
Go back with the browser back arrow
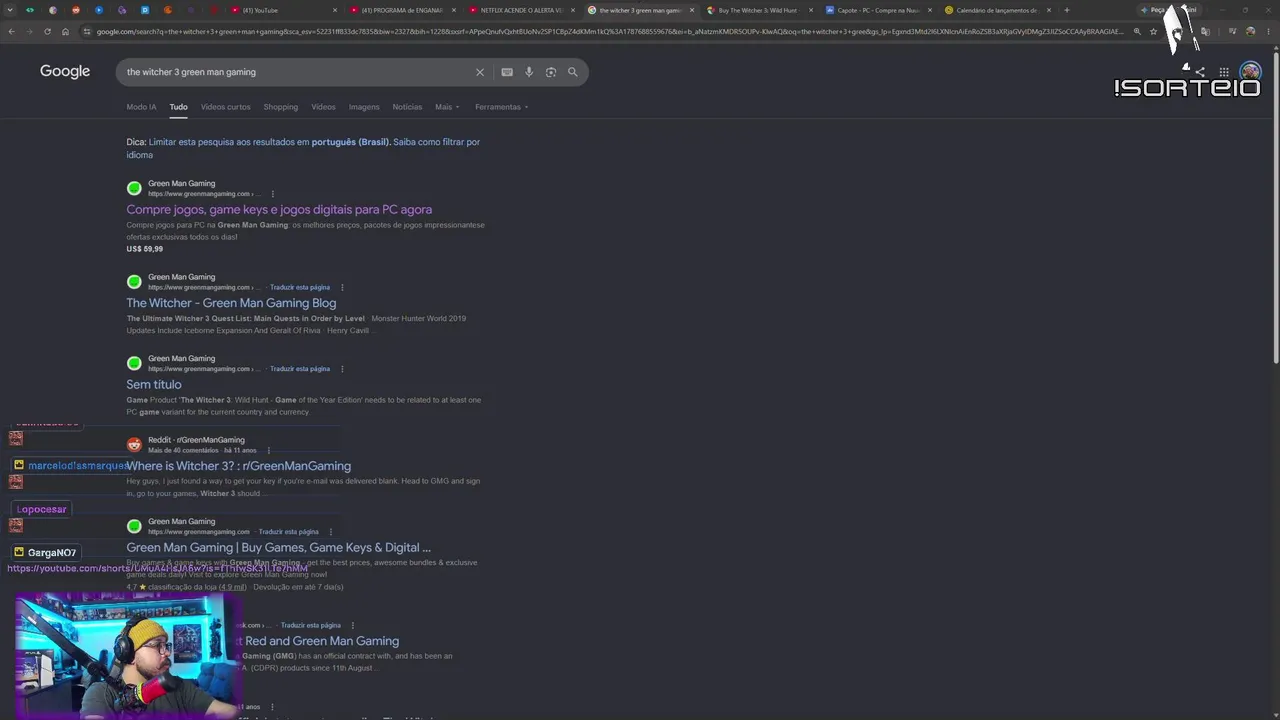point(11,32)
